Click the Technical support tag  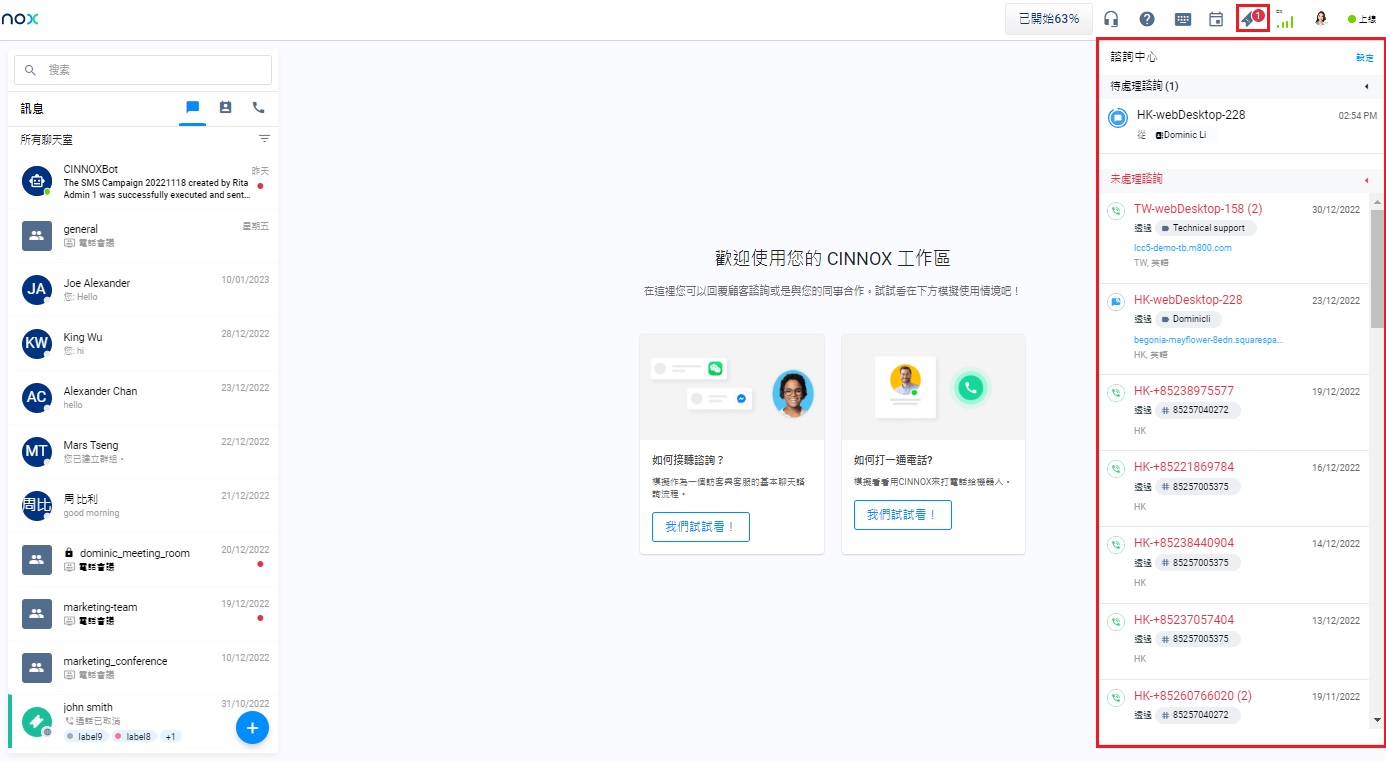tap(1207, 228)
